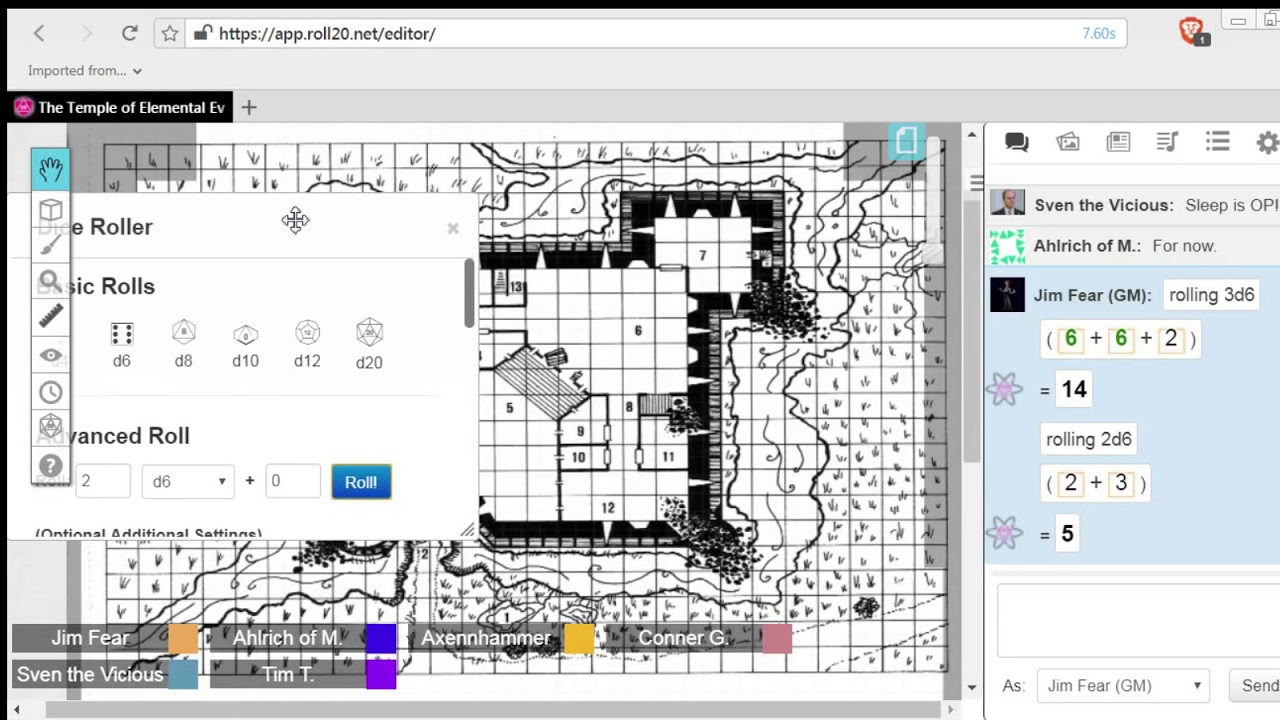The height and width of the screenshot is (720, 1280).
Task: Click the "rolling 2d6" formula label
Action: tap(1089, 439)
